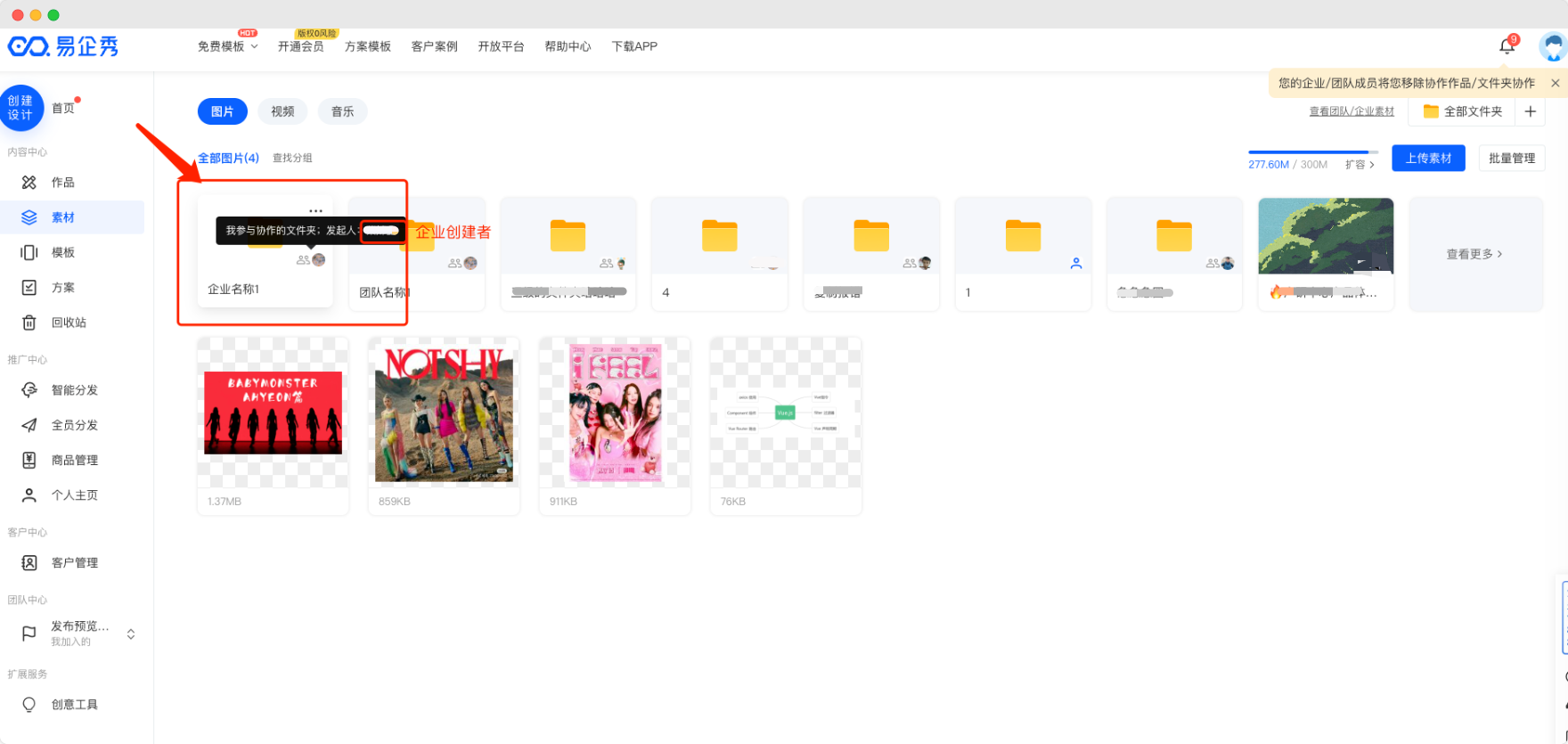Select 全部图片(4) filter

click(x=228, y=158)
